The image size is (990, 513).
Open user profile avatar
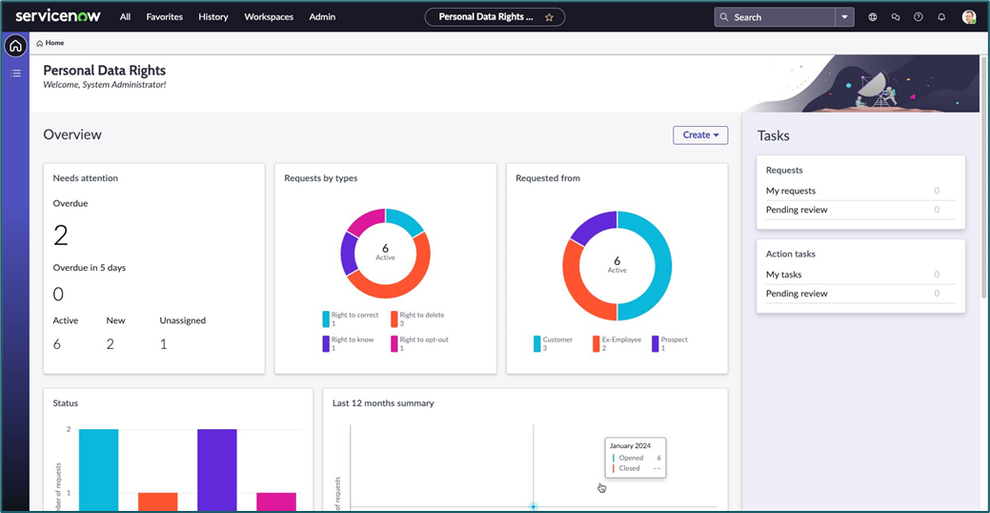(x=969, y=17)
